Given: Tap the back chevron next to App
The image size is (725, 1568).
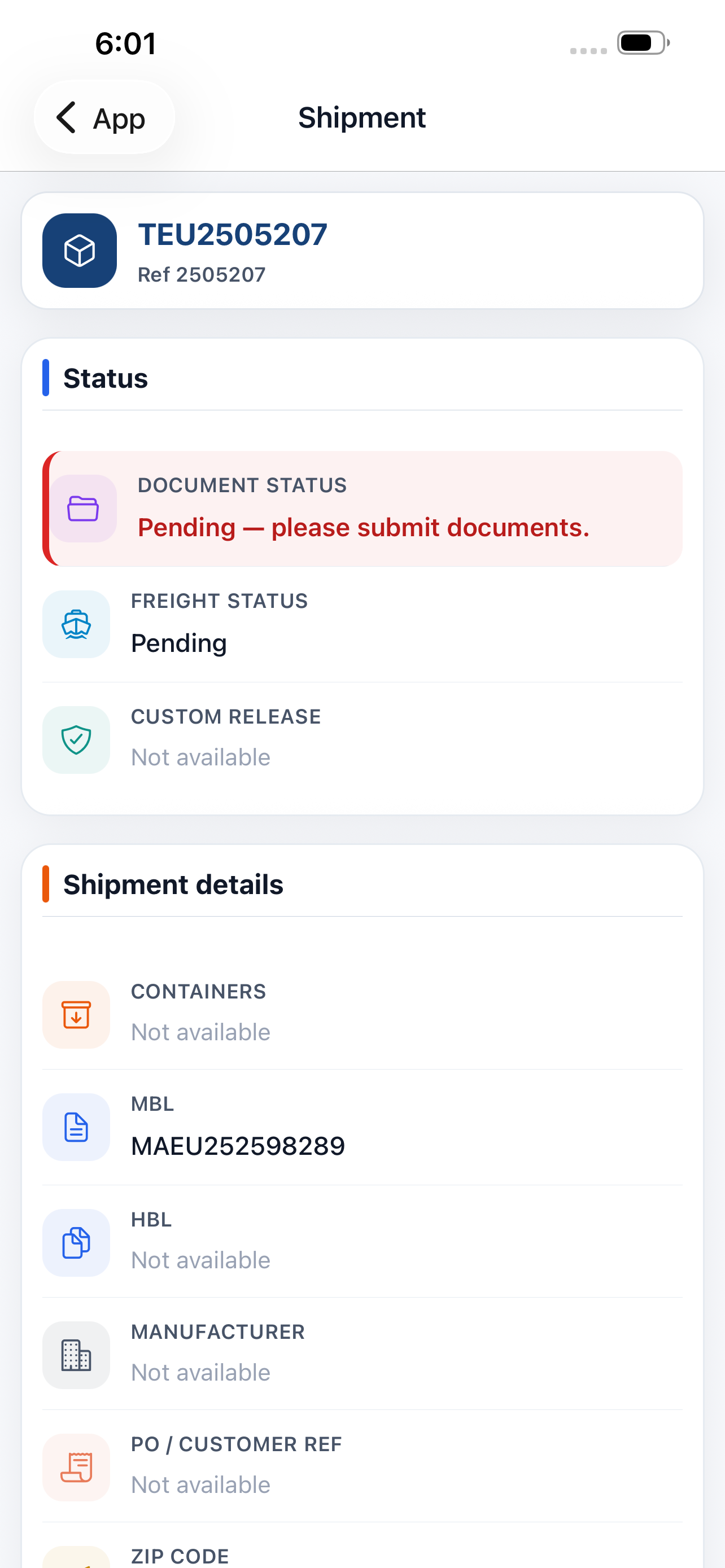Looking at the screenshot, I should pyautogui.click(x=67, y=117).
